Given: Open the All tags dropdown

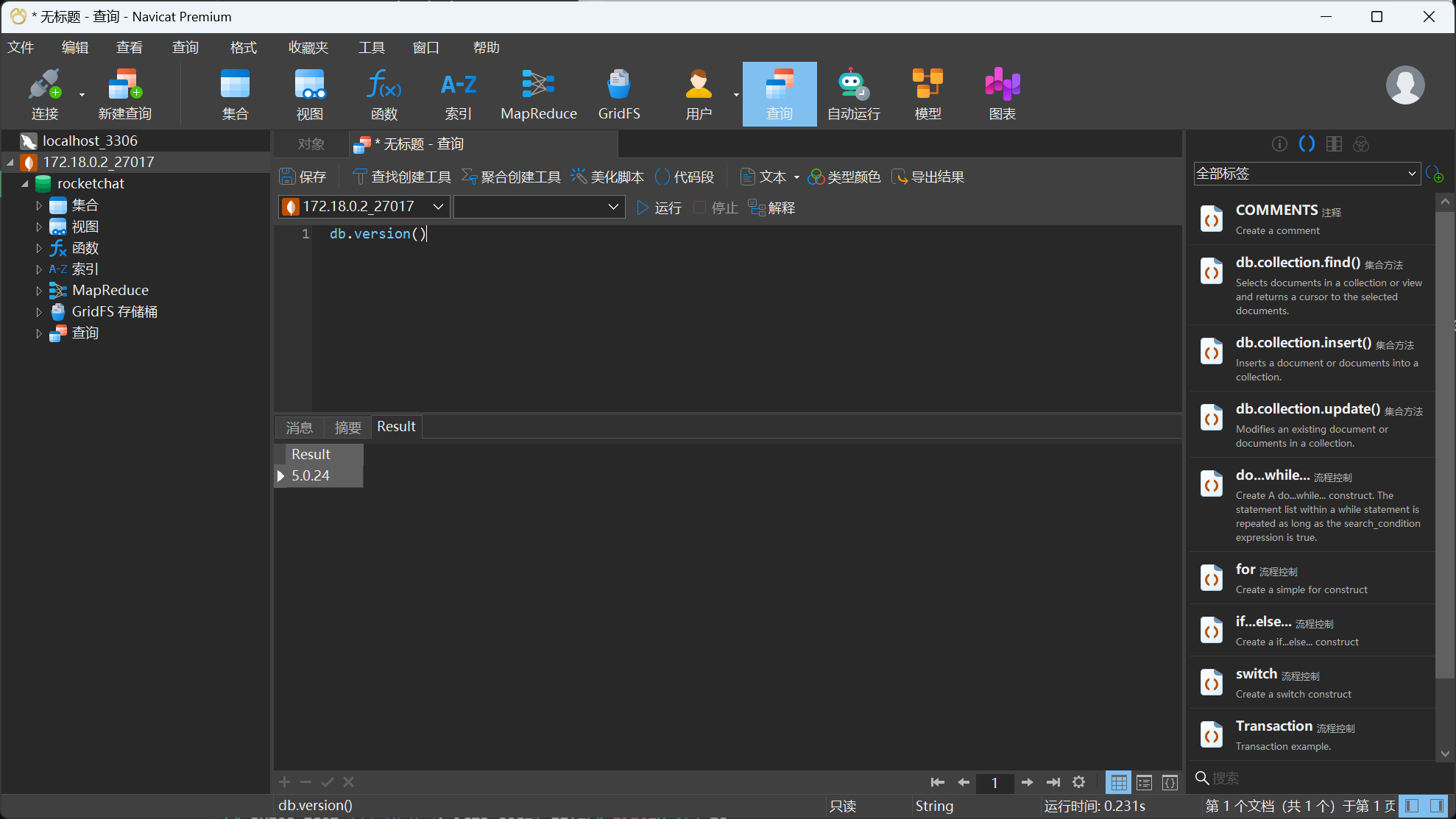Looking at the screenshot, I should (x=1306, y=174).
